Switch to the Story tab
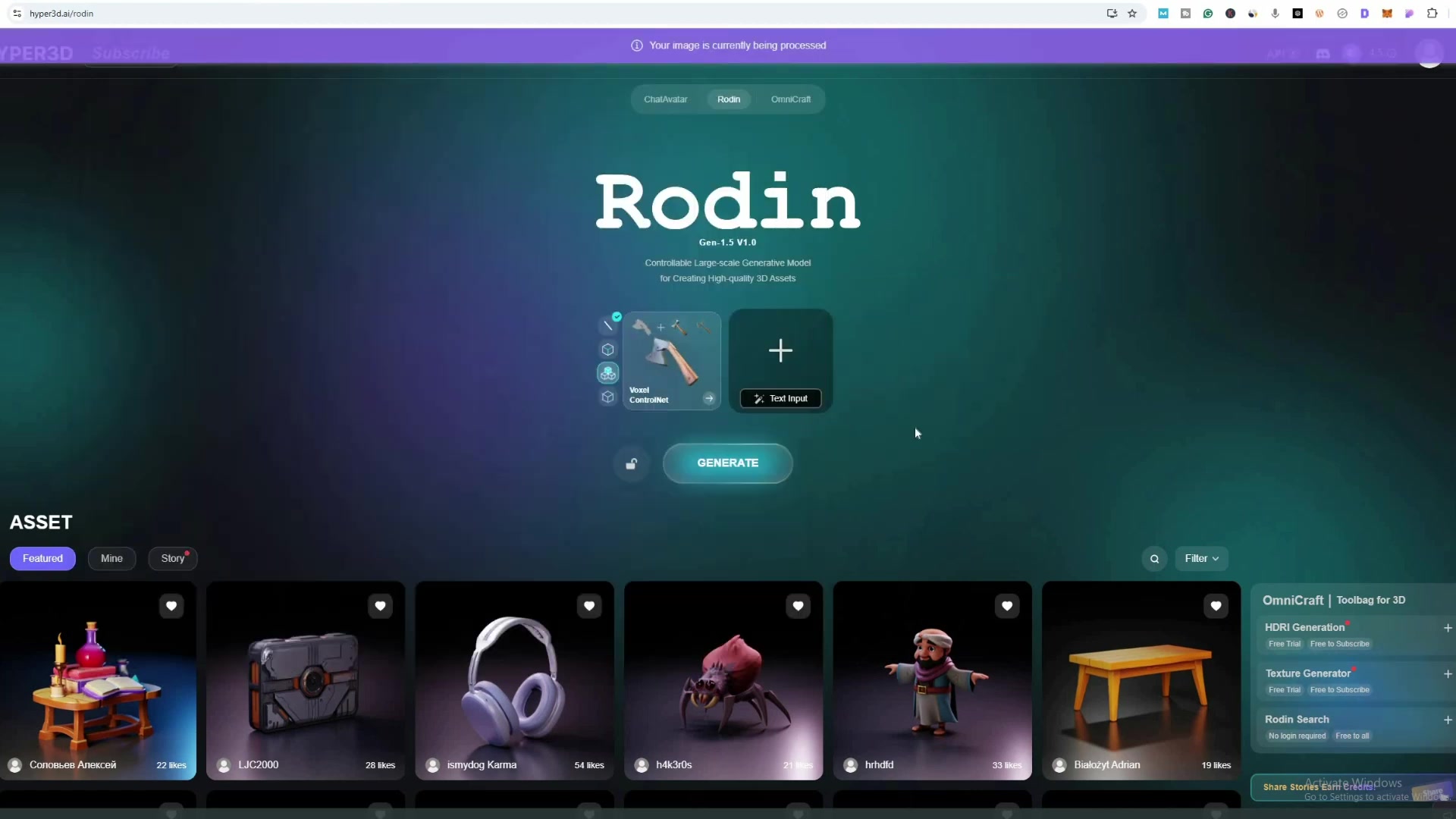 (x=172, y=558)
